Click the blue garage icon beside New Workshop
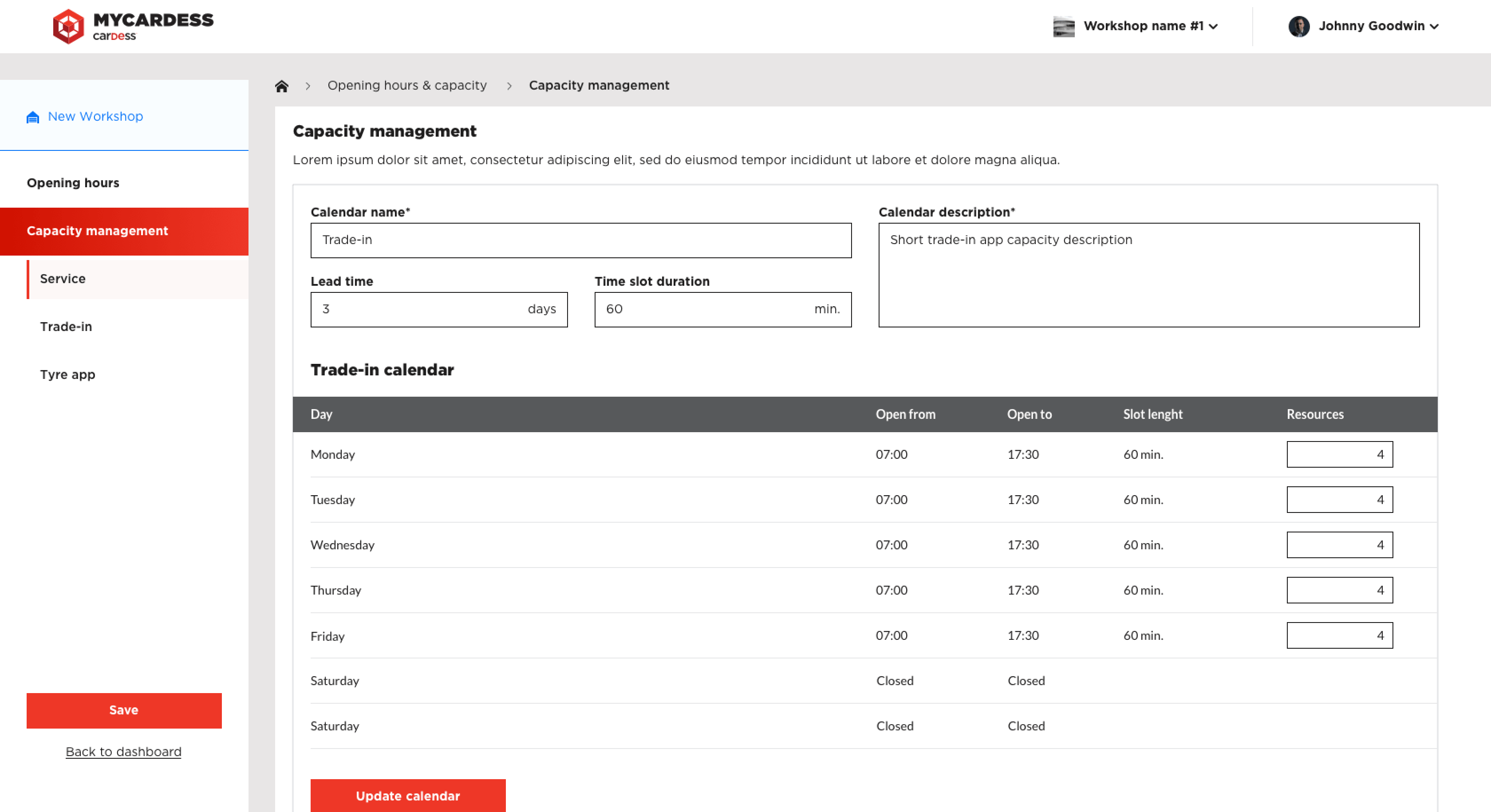This screenshot has height=812, width=1491. click(x=33, y=118)
